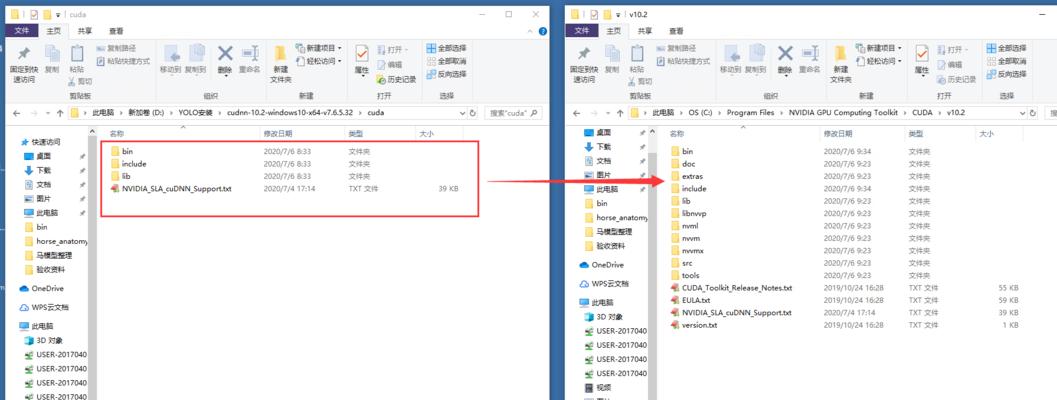Click the Help question-mark icon in cuda window
1057x400 pixels.
(x=542, y=31)
